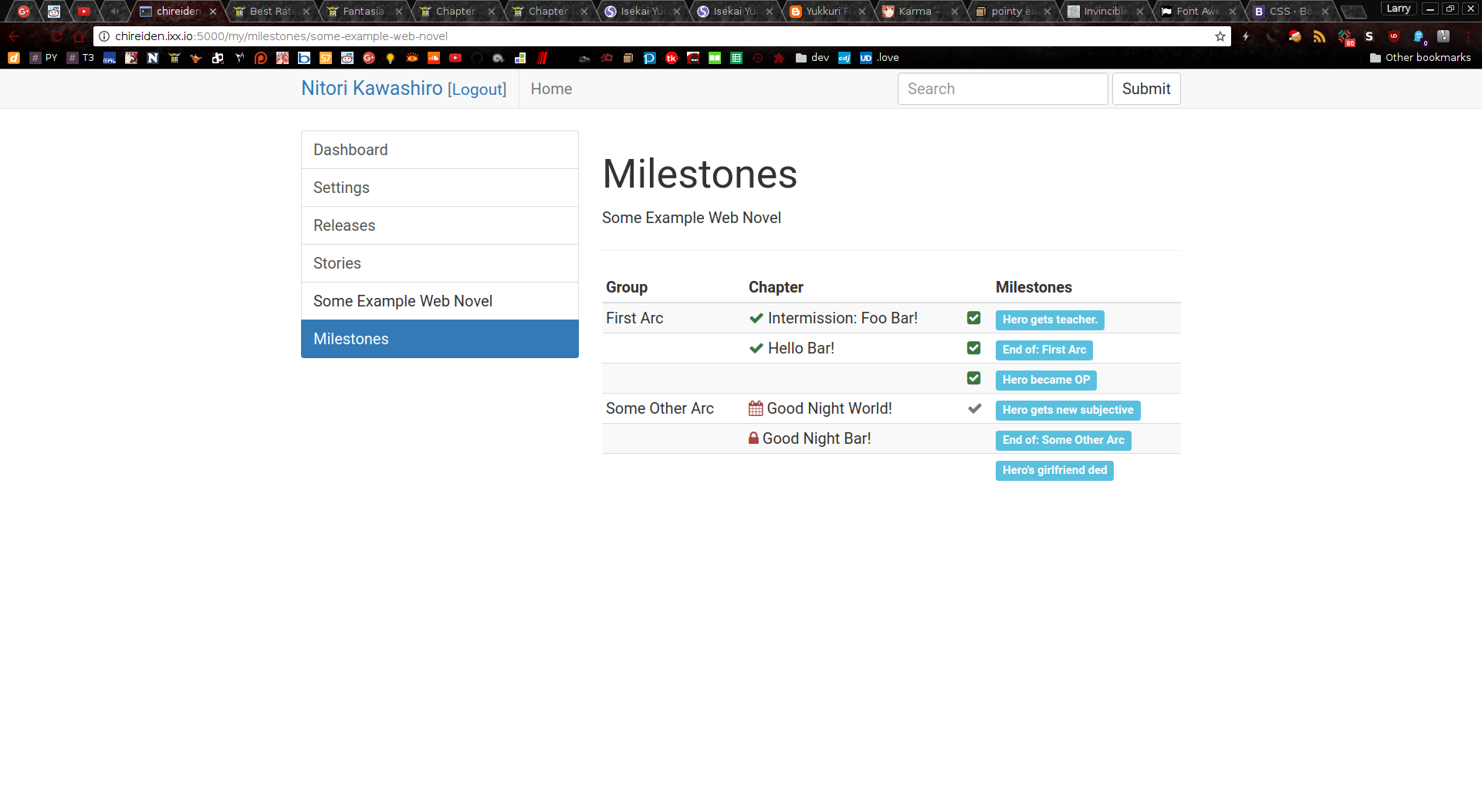1482x812 pixels.
Task: Open the RSS feed extension icon
Action: (x=1319, y=36)
